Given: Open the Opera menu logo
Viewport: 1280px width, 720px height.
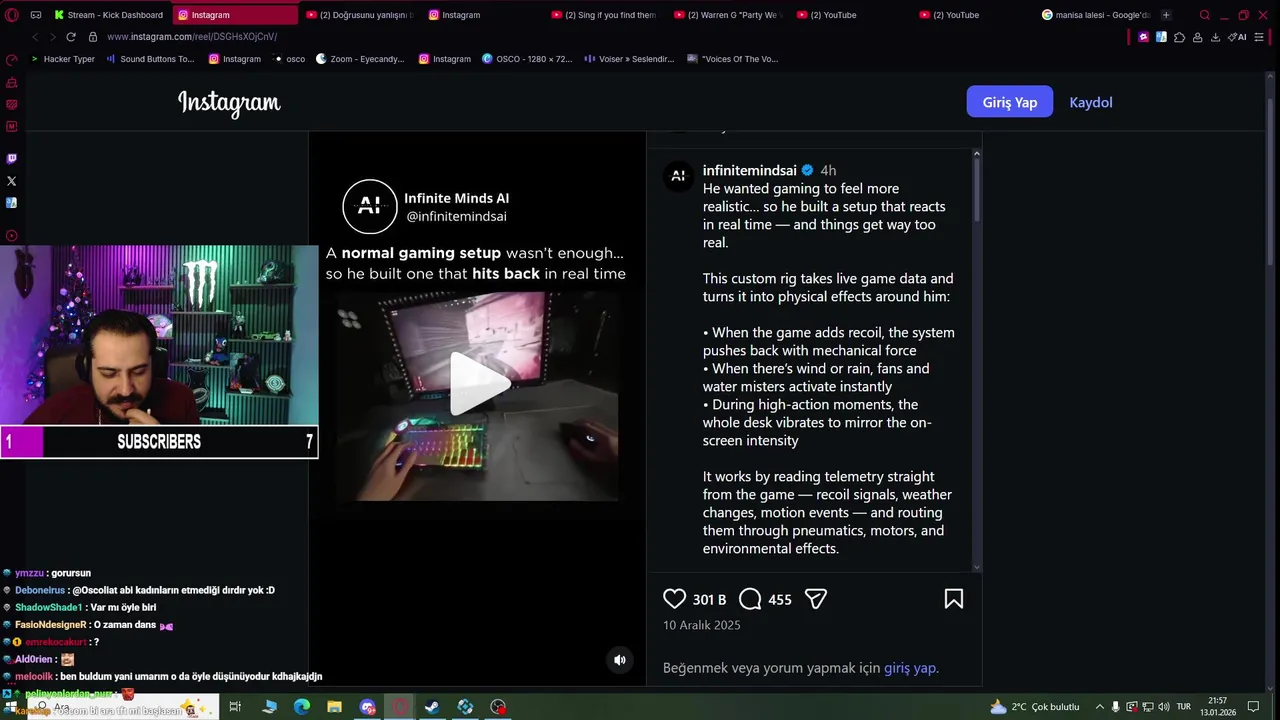Looking at the screenshot, I should coord(11,15).
